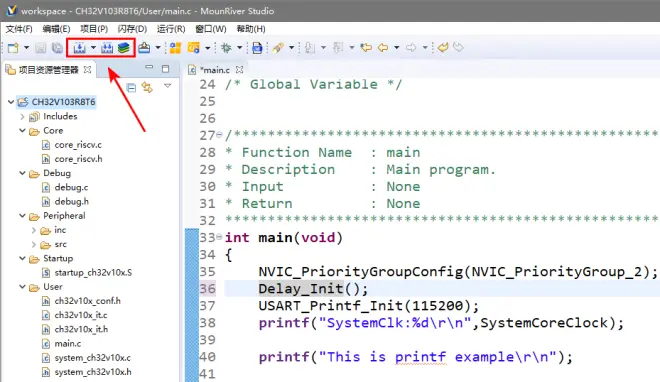Minimize the project explorer panel
Image resolution: width=660 pixels, height=382 pixels.
click(x=149, y=67)
